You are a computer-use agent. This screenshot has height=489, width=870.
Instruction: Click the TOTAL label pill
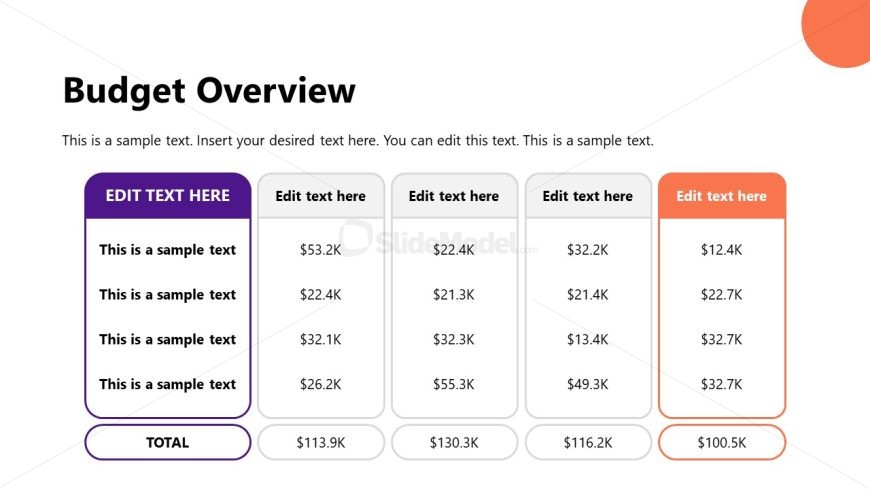(x=168, y=442)
